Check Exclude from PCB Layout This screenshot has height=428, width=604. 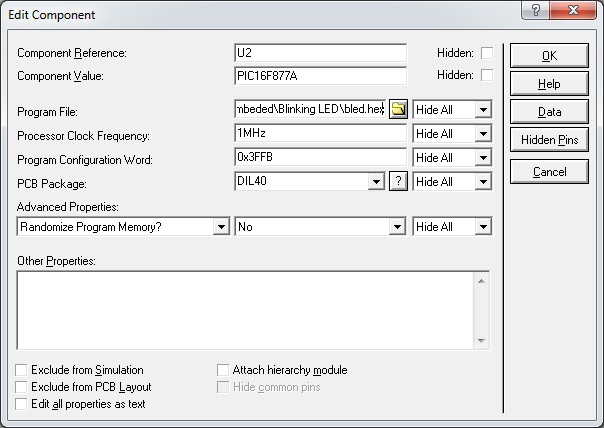click(x=22, y=387)
